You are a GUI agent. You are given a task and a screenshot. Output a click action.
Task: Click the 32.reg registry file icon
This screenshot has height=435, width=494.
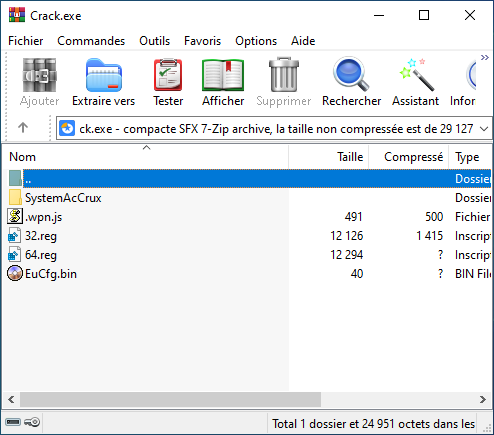point(14,235)
